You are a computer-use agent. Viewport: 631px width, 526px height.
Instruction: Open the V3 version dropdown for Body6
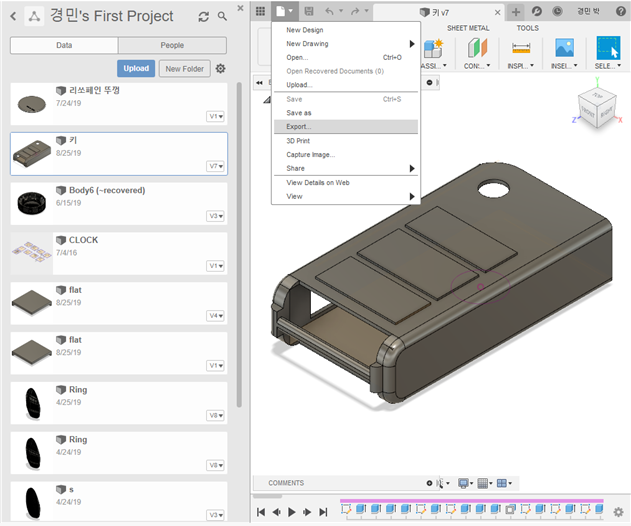pos(216,216)
